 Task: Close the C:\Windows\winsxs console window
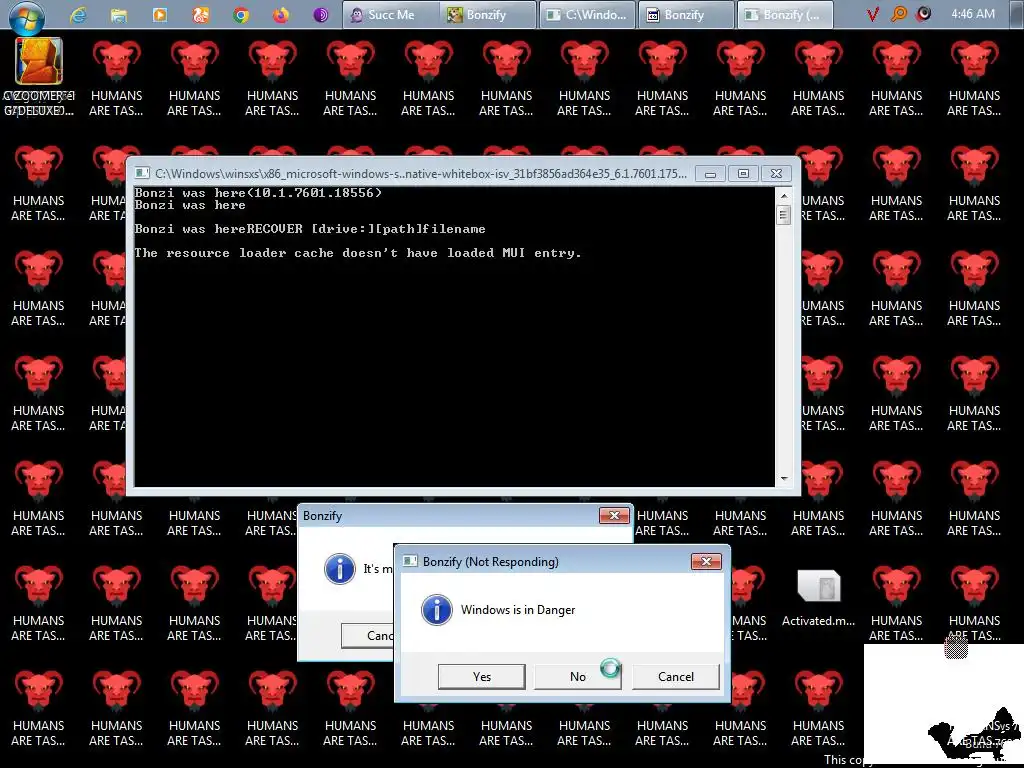776,174
